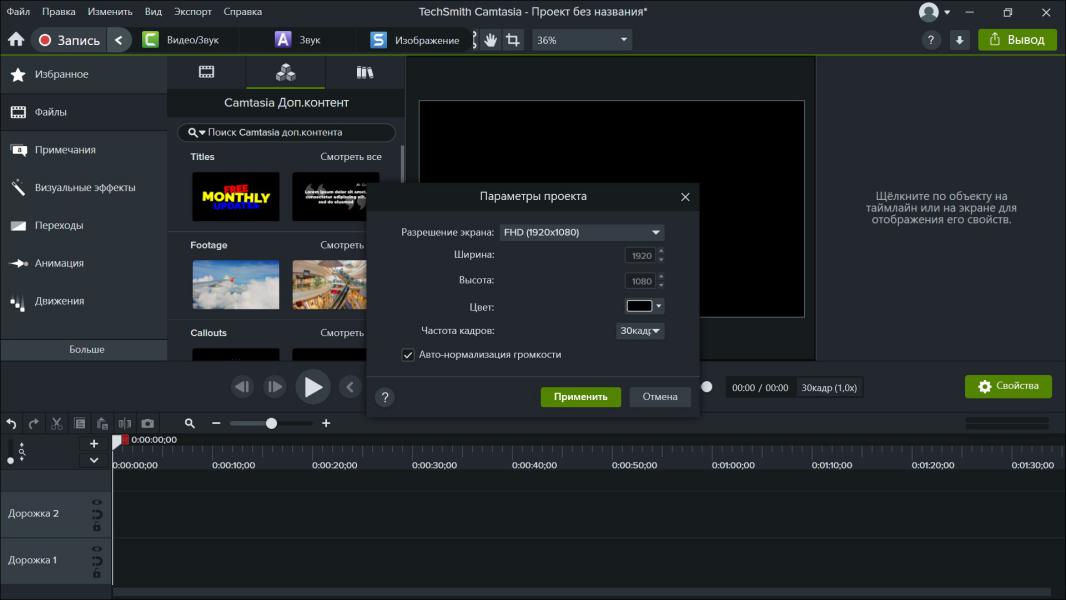
Task: Add a new track with plus button
Action: click(94, 443)
